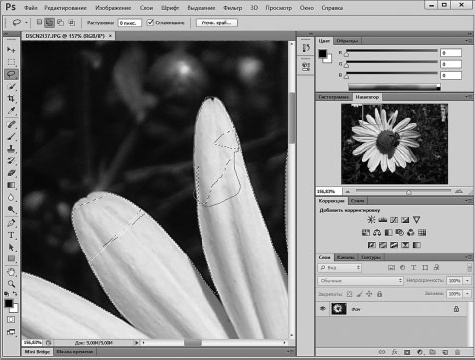Toggle add-to-selection mode button
Screen dimensions: 475x360
[50, 23]
